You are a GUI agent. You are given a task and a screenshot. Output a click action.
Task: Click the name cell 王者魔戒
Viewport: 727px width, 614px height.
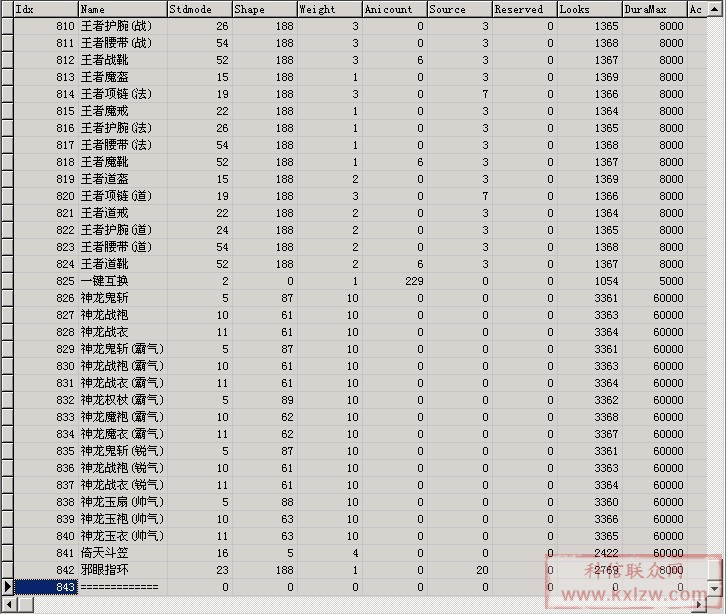click(x=122, y=111)
